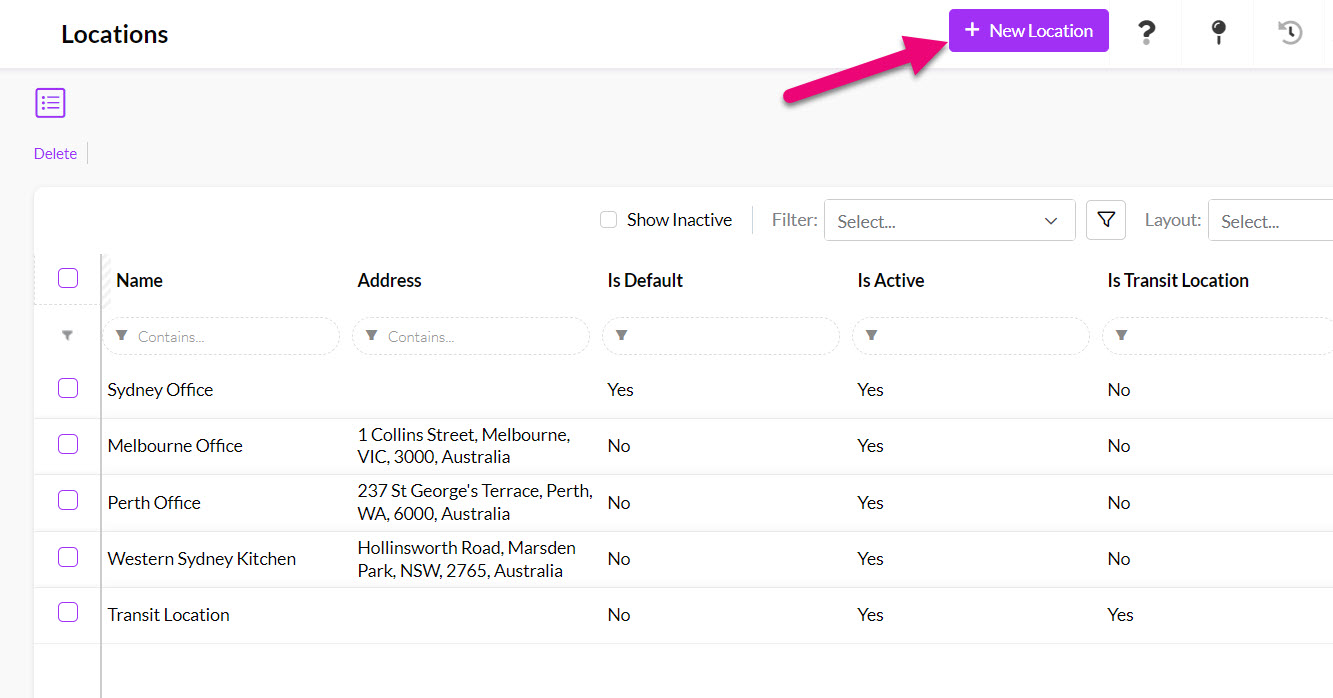Open the Western Sydney Kitchen location
Image resolution: width=1333 pixels, height=698 pixels.
[202, 559]
